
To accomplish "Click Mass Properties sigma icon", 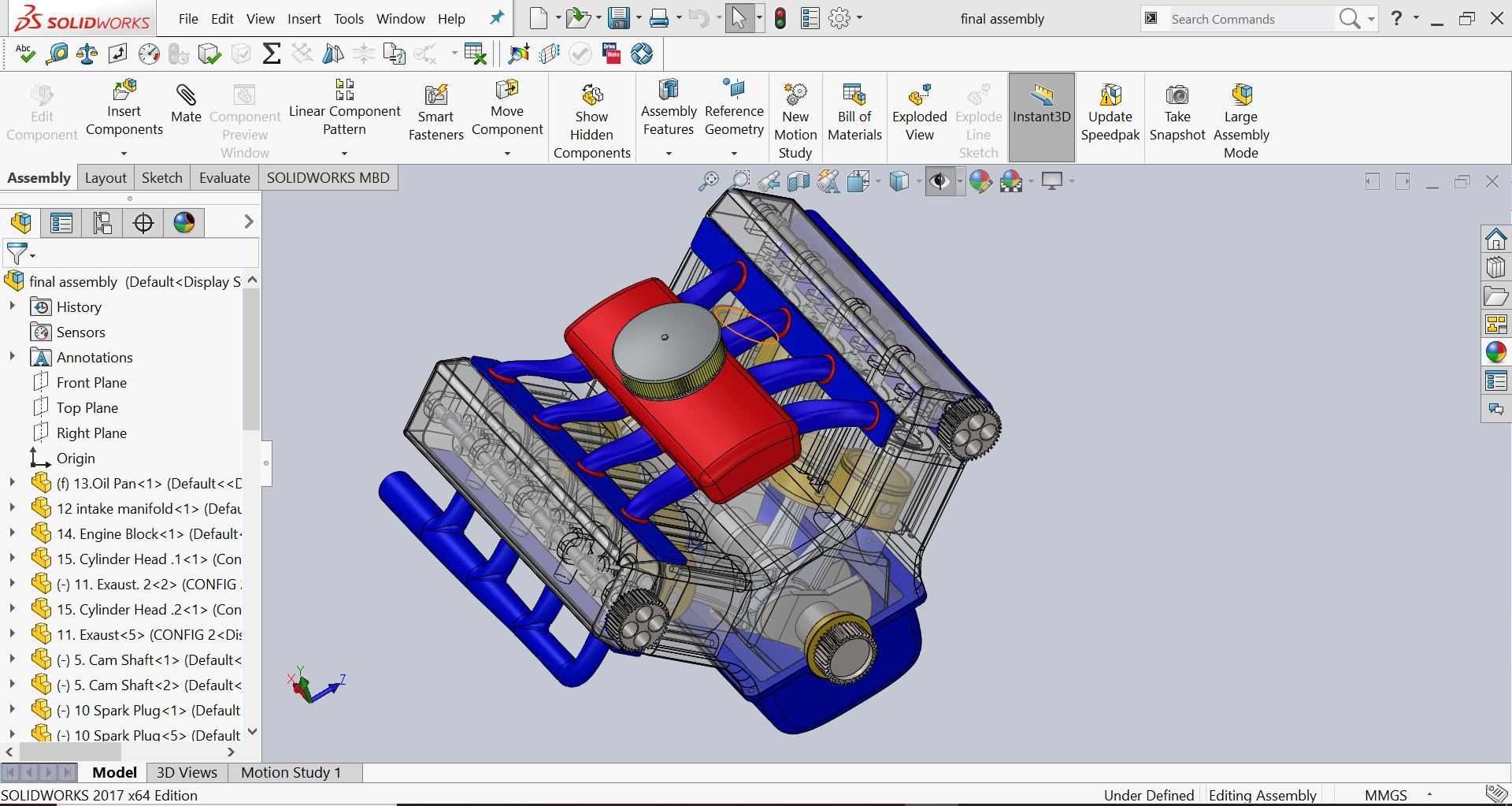I will tap(271, 54).
